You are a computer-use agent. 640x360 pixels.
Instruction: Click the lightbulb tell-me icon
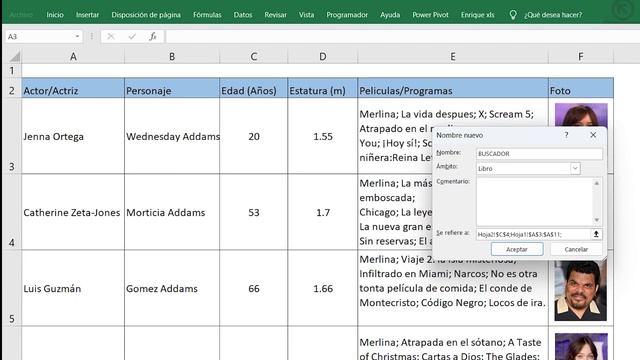513,15
